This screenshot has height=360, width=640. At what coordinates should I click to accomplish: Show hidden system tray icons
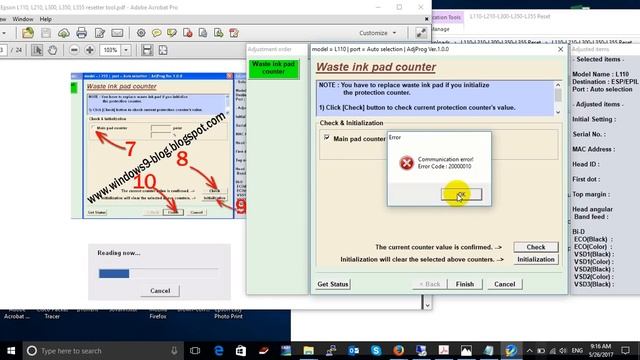pyautogui.click(x=529, y=351)
